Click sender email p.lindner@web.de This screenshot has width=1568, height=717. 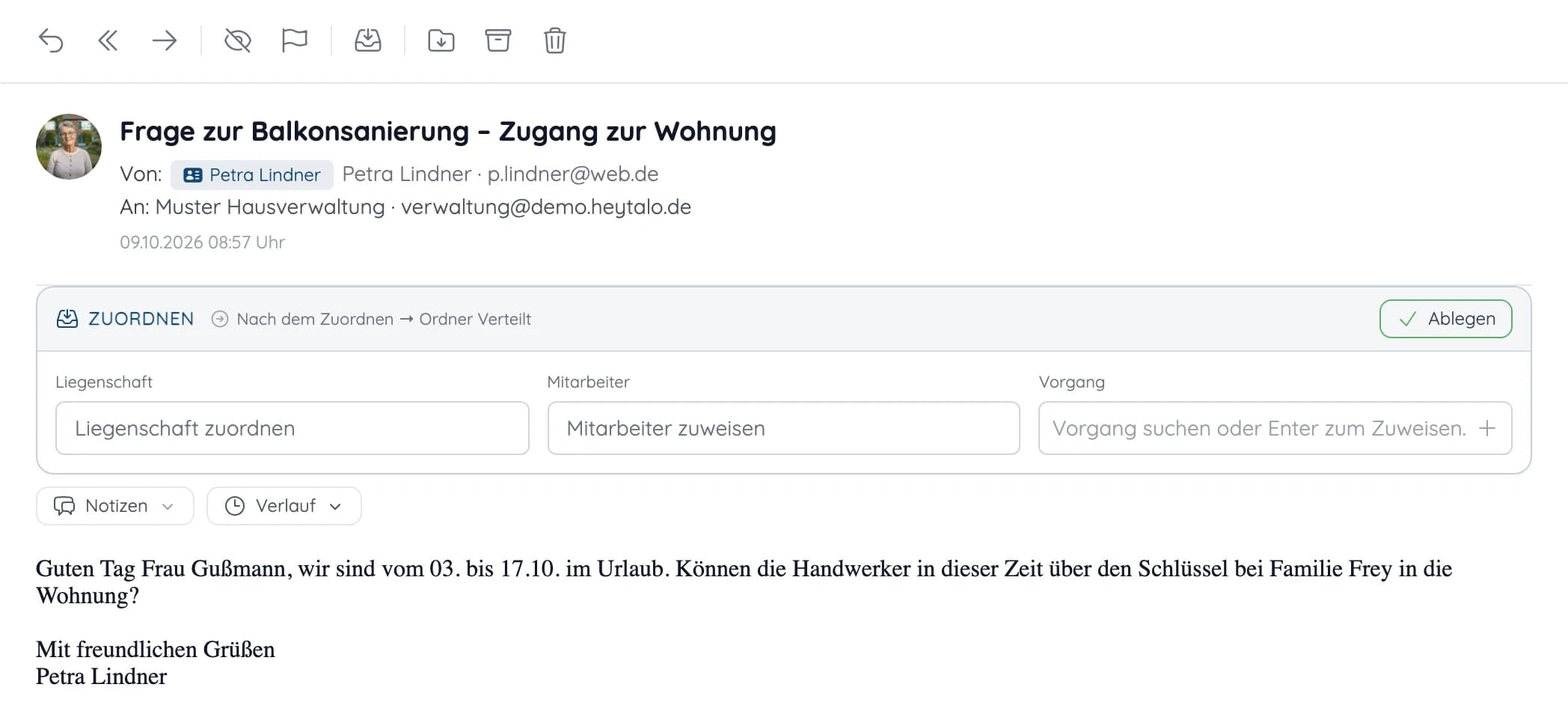[x=573, y=174]
